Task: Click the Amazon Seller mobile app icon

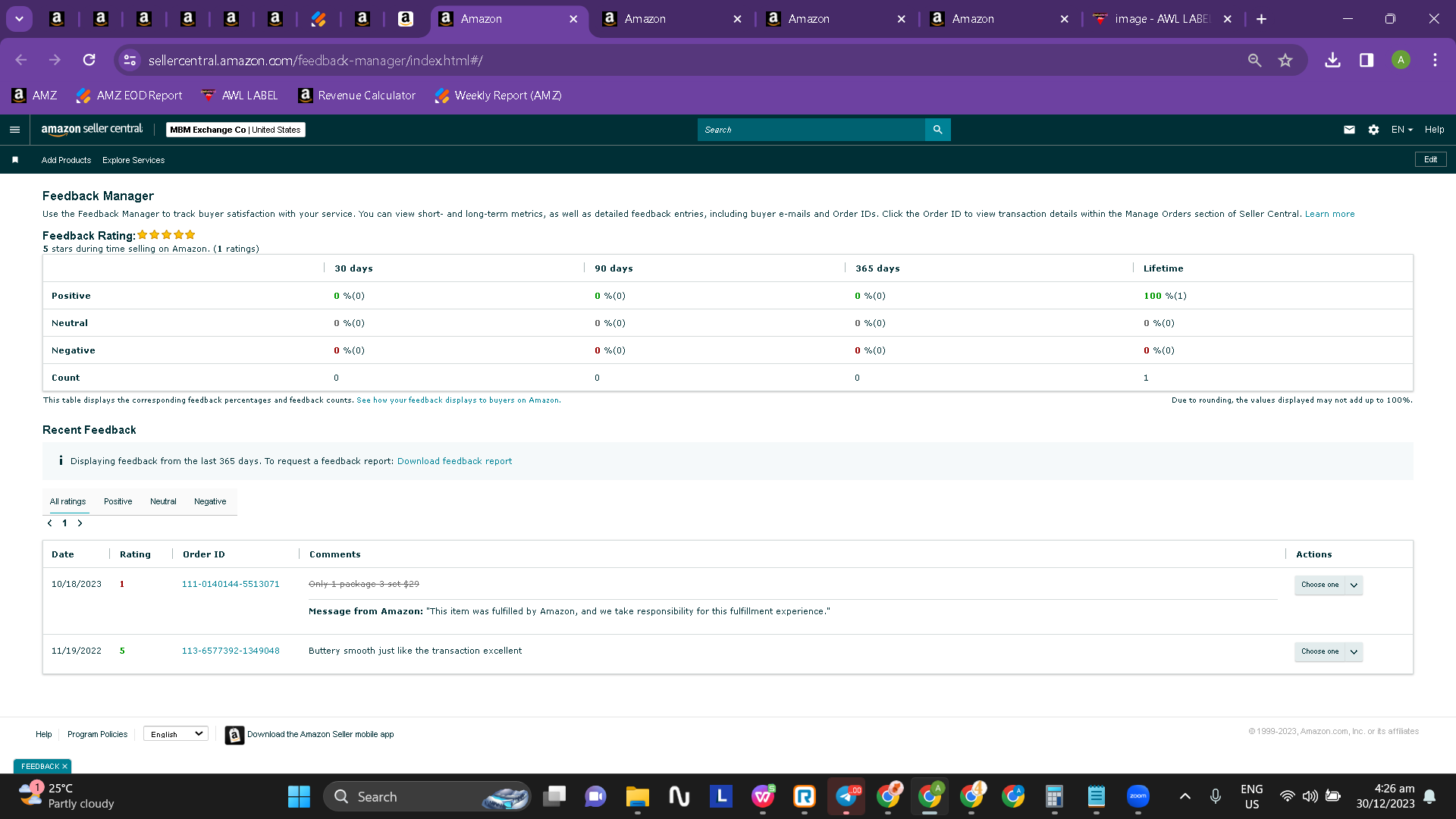Action: (234, 735)
